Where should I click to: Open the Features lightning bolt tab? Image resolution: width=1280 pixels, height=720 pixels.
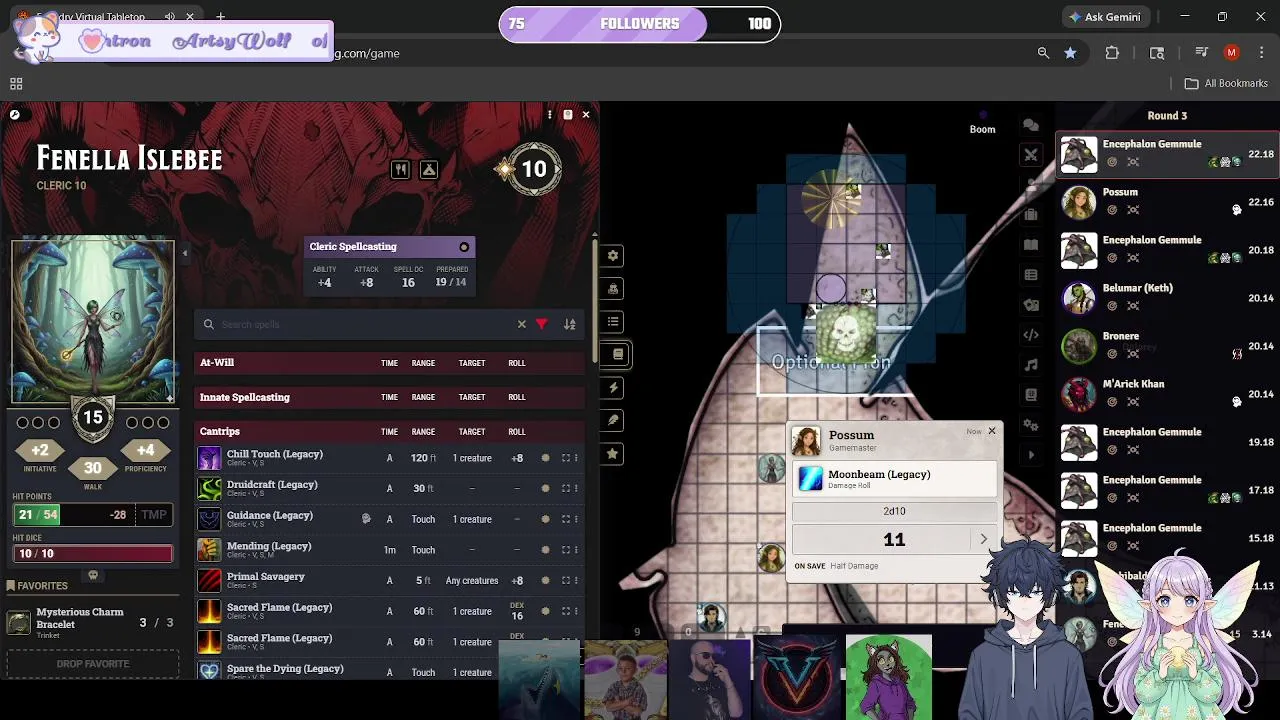pos(613,388)
